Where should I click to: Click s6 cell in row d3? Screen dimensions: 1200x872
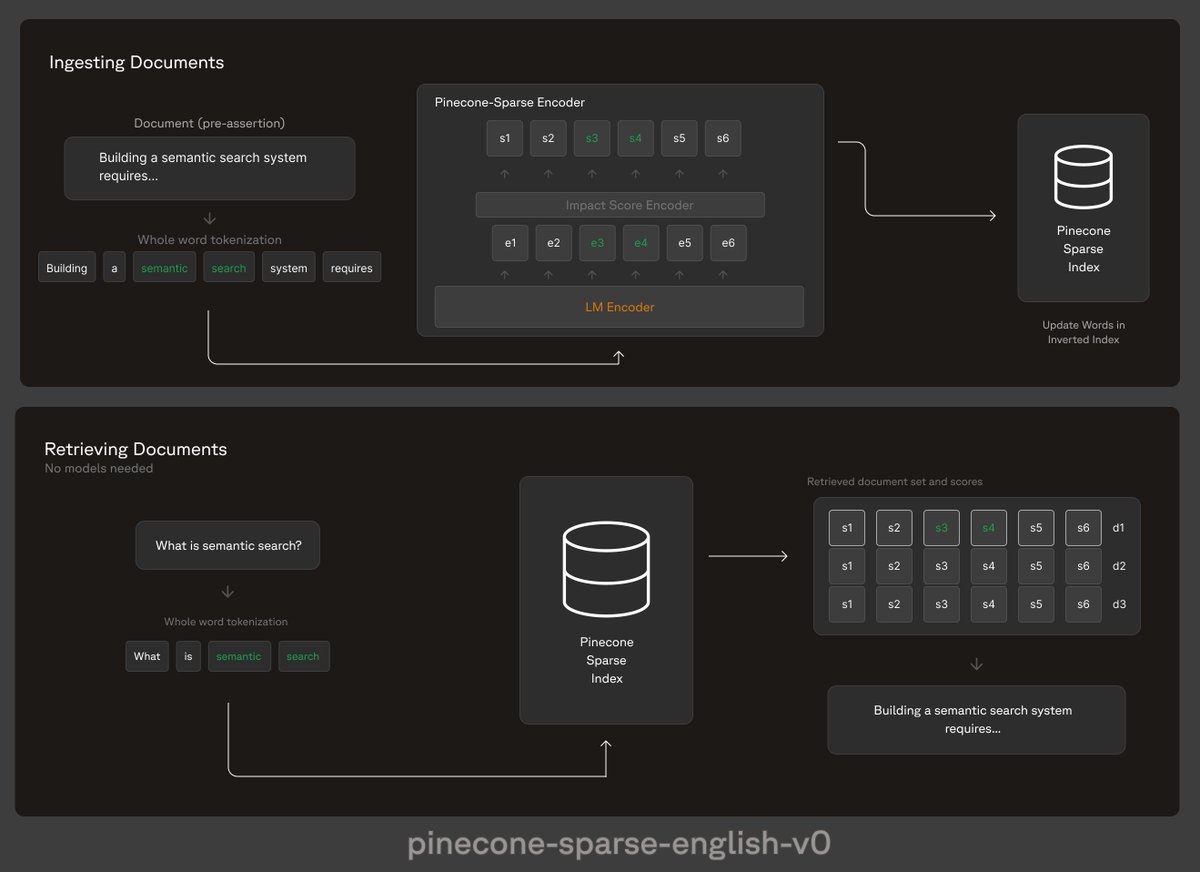pyautogui.click(x=1083, y=604)
